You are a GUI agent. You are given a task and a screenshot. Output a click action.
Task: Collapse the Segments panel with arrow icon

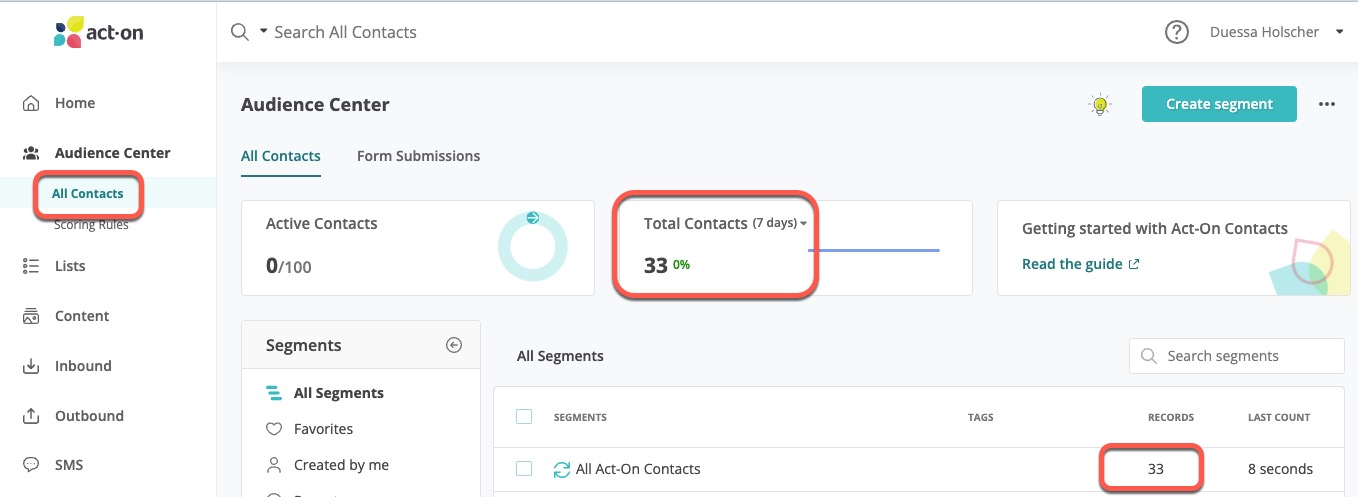pyautogui.click(x=454, y=345)
